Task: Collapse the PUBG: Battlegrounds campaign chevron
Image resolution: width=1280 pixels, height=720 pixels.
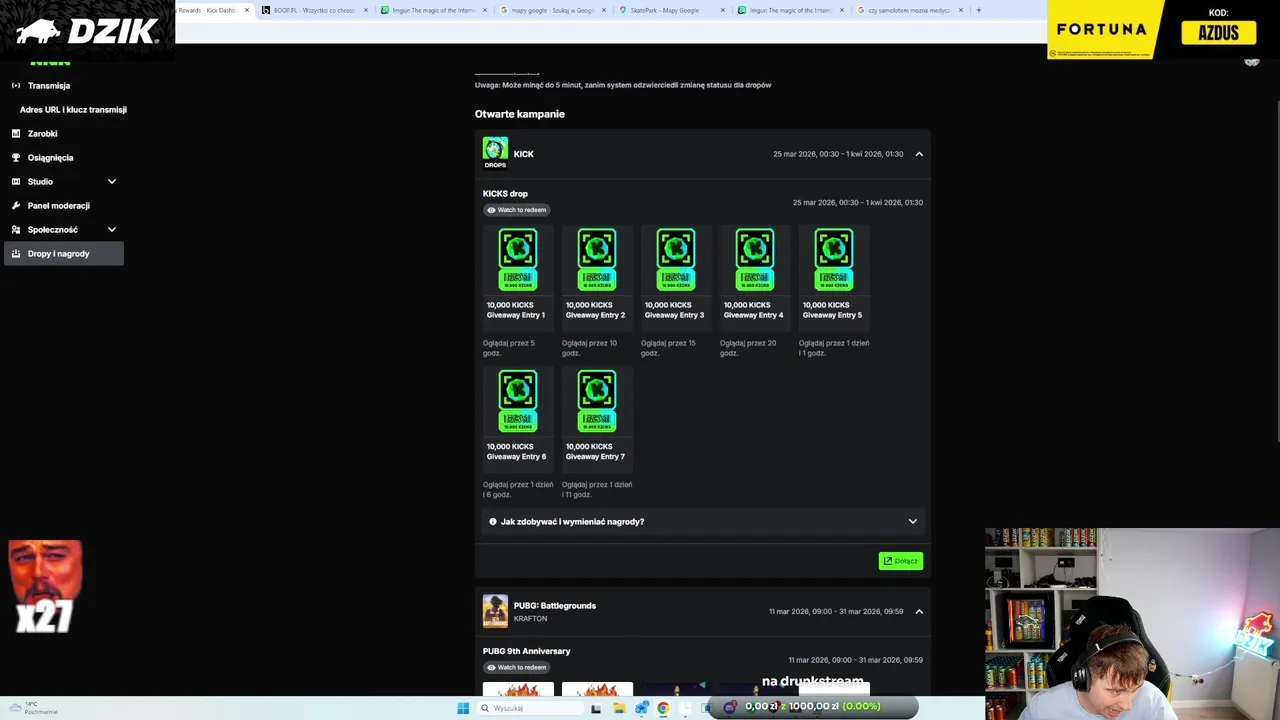Action: (919, 611)
